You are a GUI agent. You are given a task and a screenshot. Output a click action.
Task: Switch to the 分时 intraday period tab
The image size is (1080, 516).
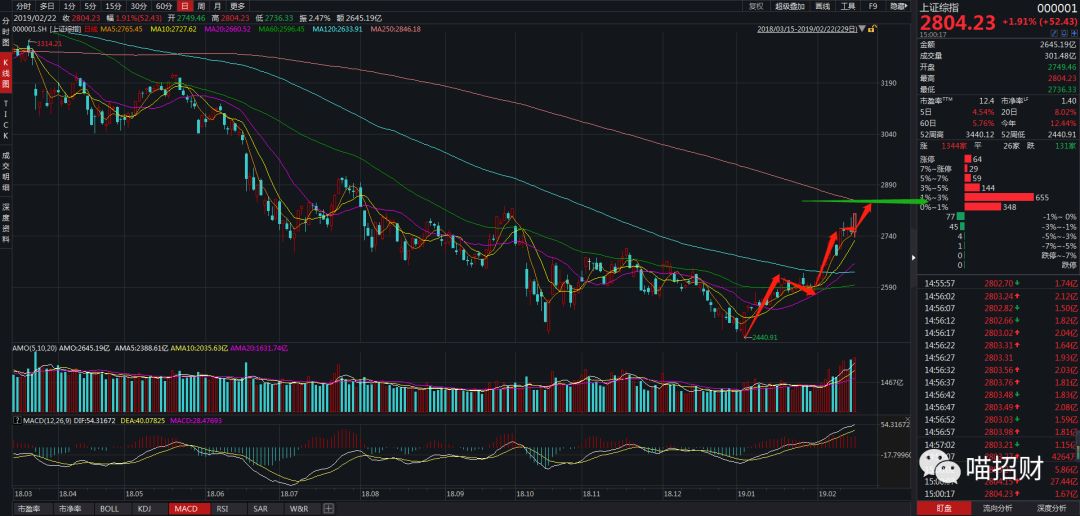tap(24, 6)
